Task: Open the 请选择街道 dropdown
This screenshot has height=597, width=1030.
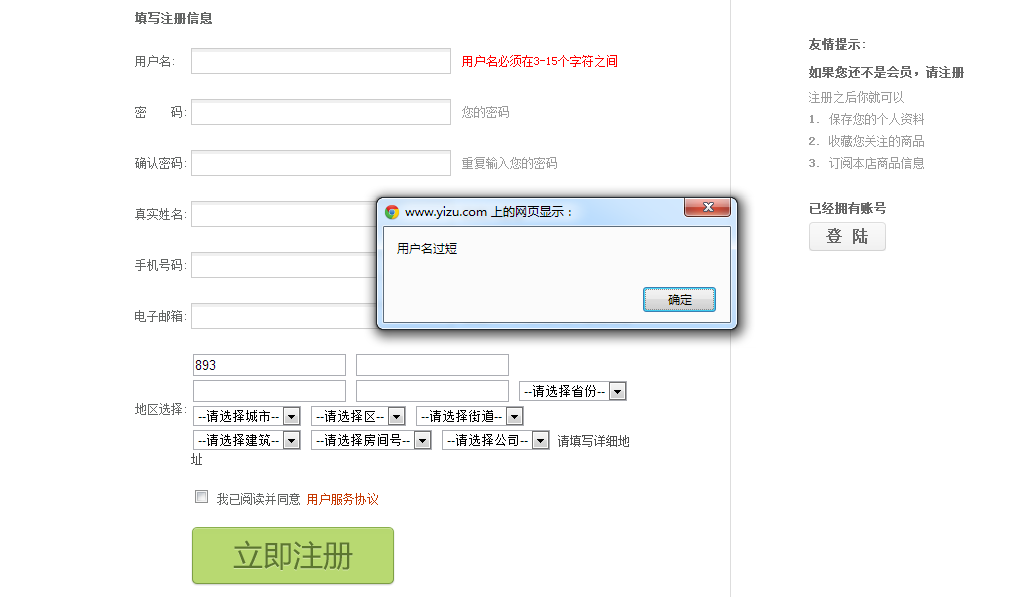Action: coord(470,416)
